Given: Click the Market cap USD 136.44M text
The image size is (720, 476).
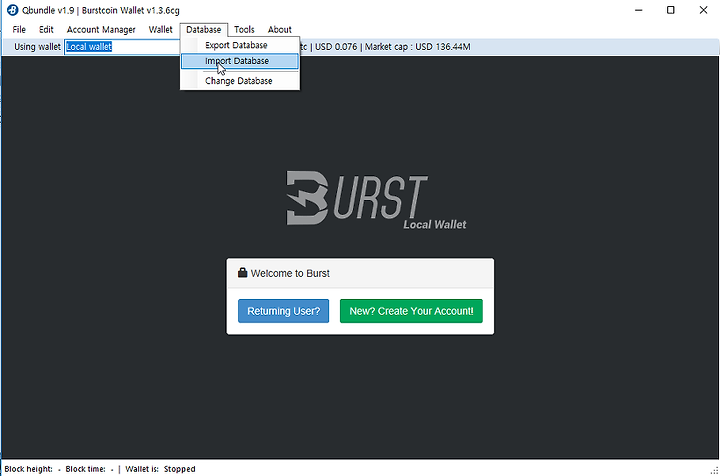Looking at the screenshot, I should [x=417, y=47].
